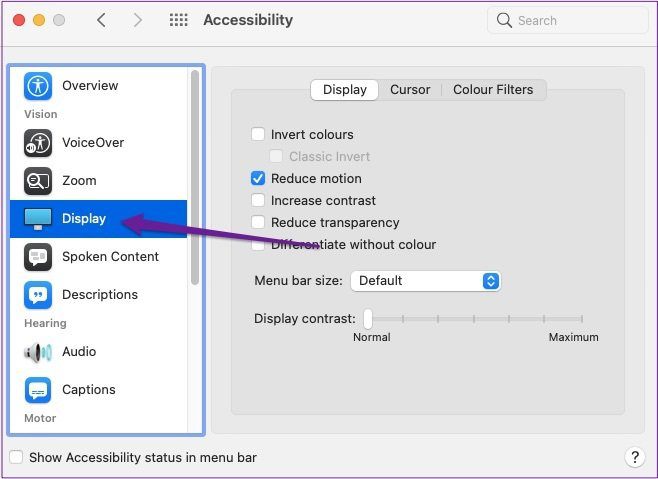Switch to the Colour Filters tab
The image size is (658, 479).
click(493, 89)
